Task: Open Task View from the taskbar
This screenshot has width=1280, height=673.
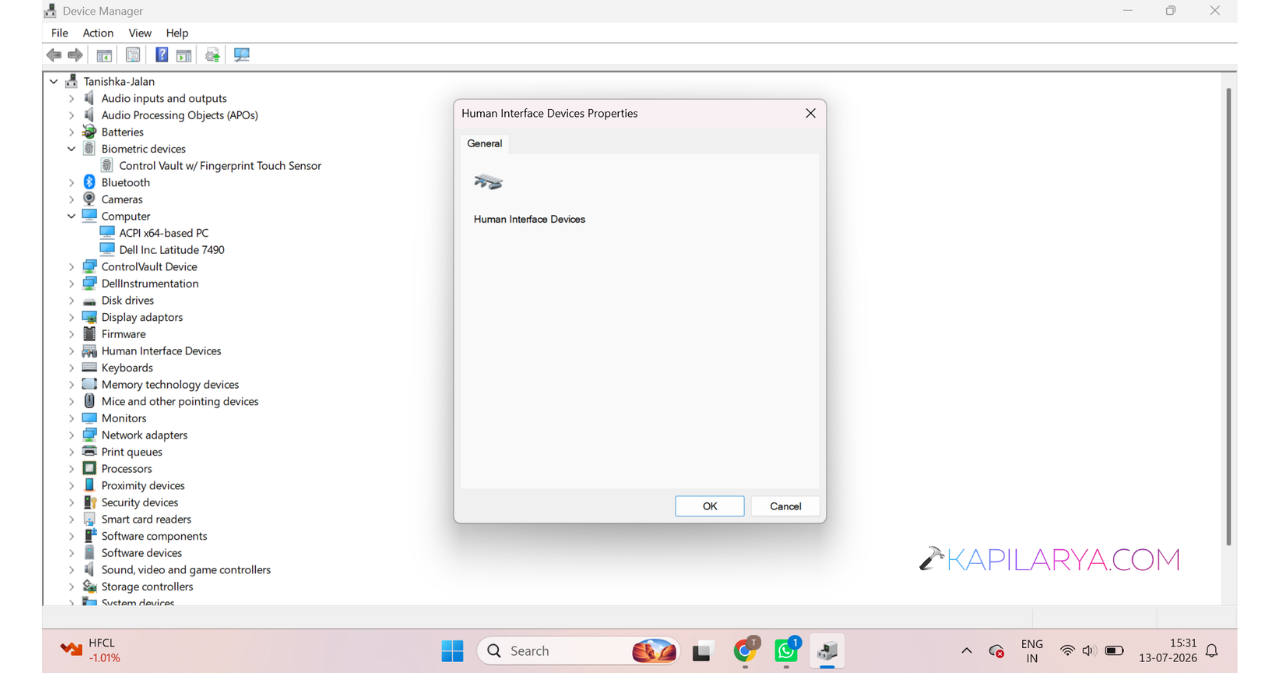Action: (702, 651)
